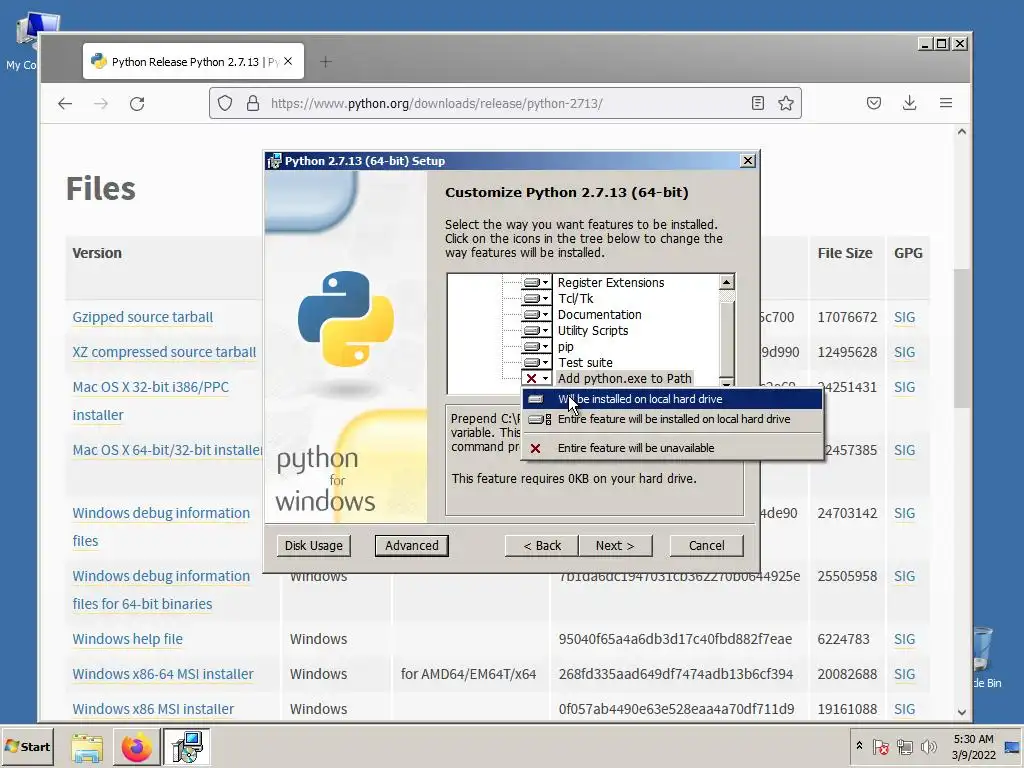
Task: Open Utility Scripts feature dropdown icon
Action: [536, 330]
